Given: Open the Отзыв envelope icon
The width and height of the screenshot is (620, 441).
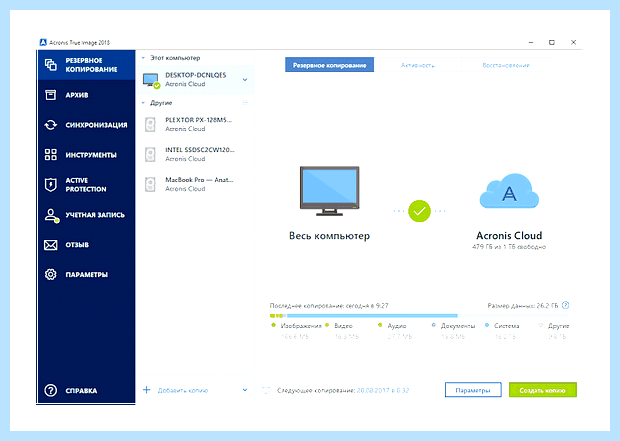Looking at the screenshot, I should [51, 245].
